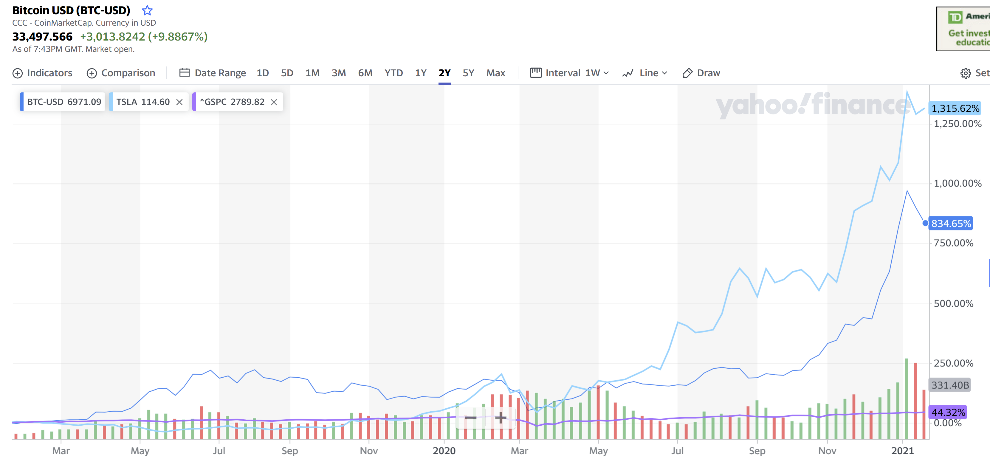Choose the Max time range
The image size is (990, 462).
(495, 73)
